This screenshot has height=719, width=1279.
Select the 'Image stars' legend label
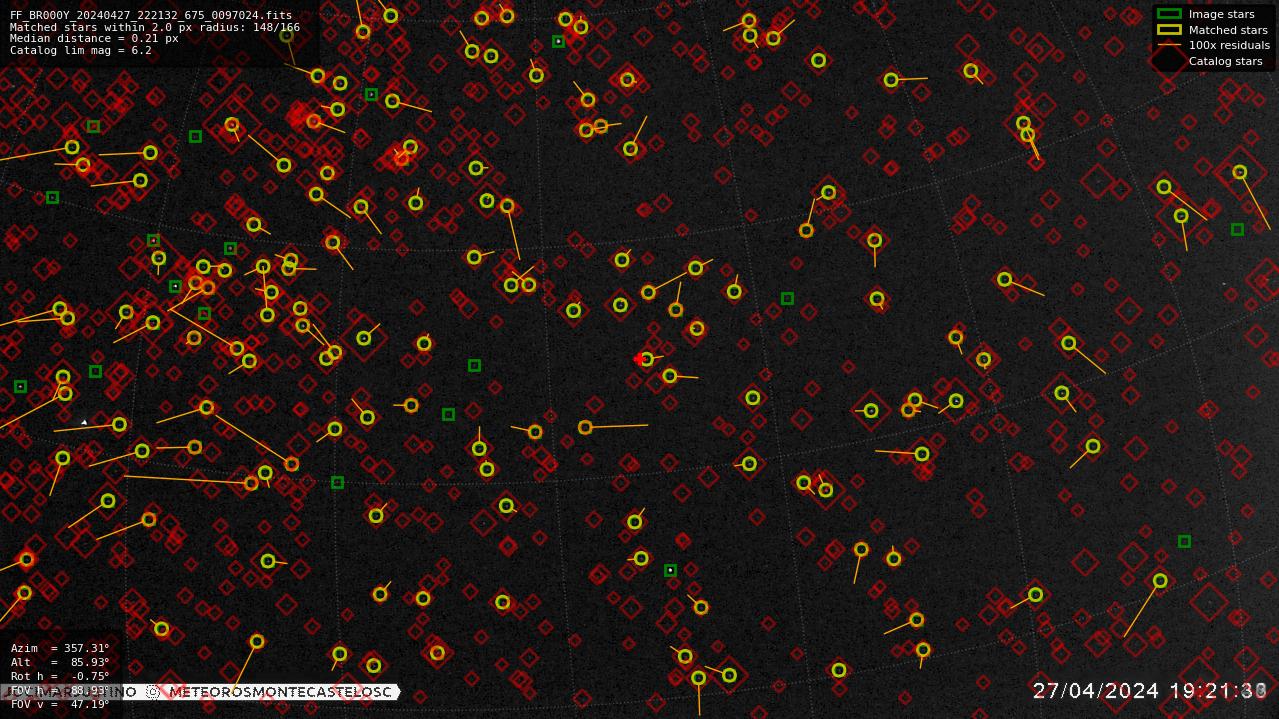point(1221,14)
